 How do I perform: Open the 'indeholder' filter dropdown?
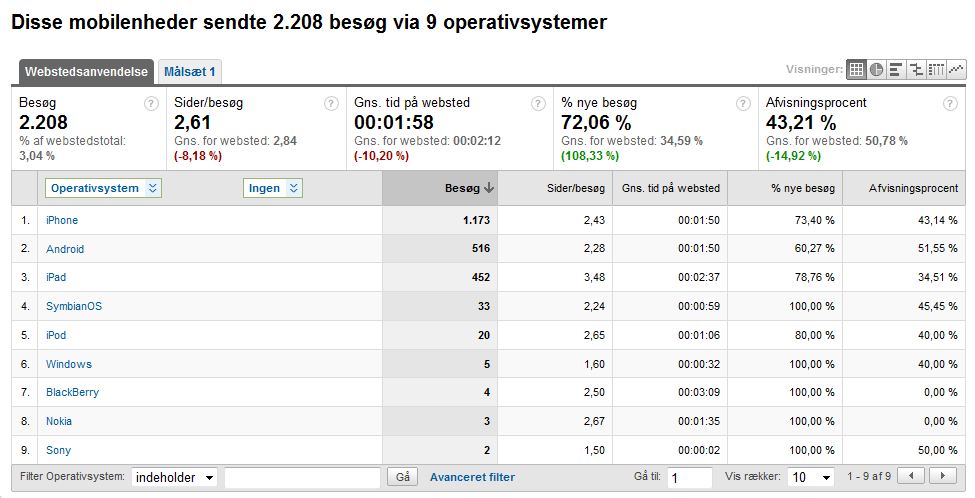coord(175,478)
